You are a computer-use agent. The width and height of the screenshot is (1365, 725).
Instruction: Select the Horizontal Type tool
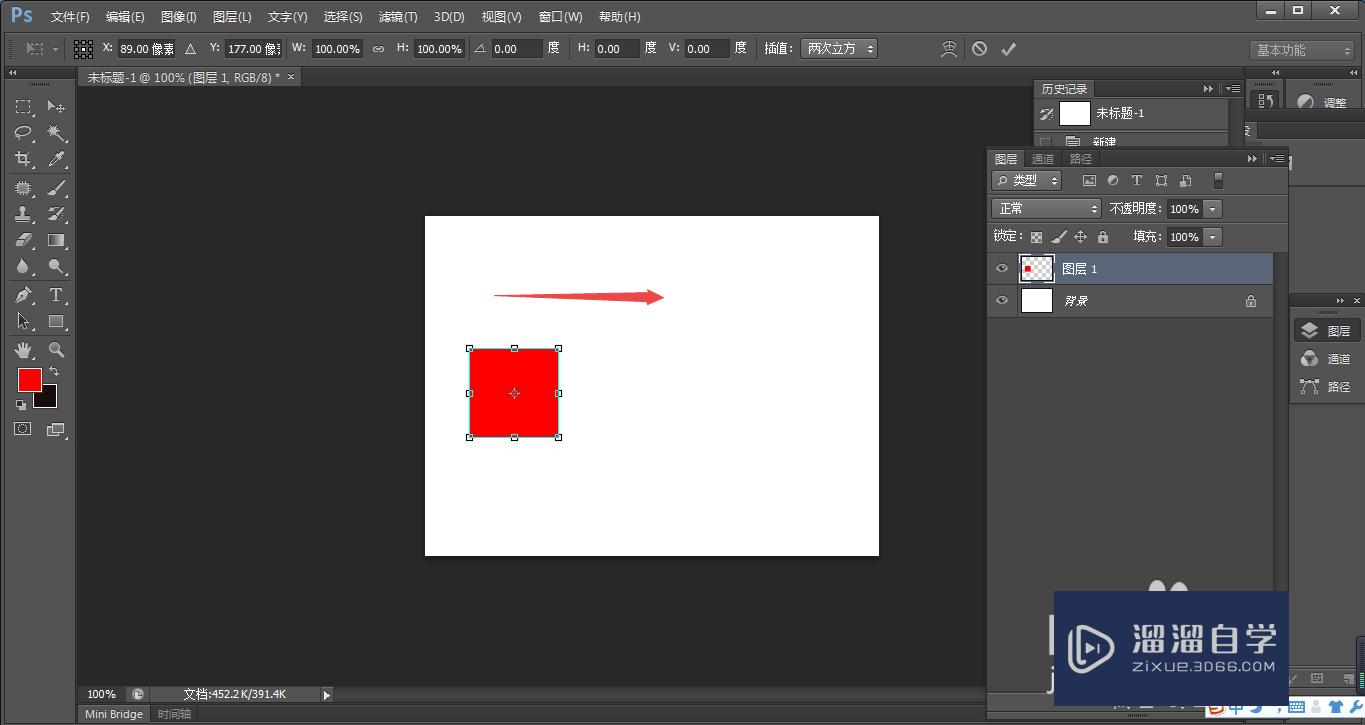click(x=56, y=295)
